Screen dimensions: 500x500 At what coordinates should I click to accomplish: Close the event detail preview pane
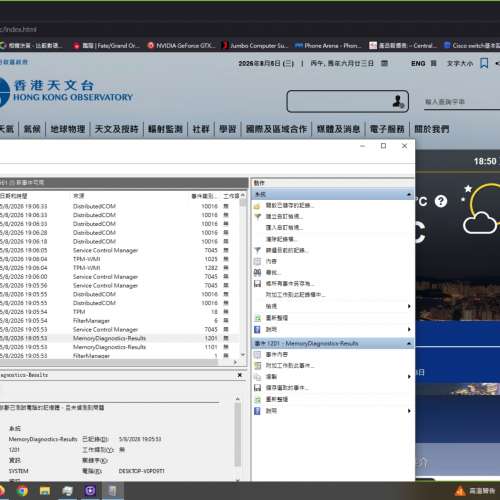click(x=240, y=375)
